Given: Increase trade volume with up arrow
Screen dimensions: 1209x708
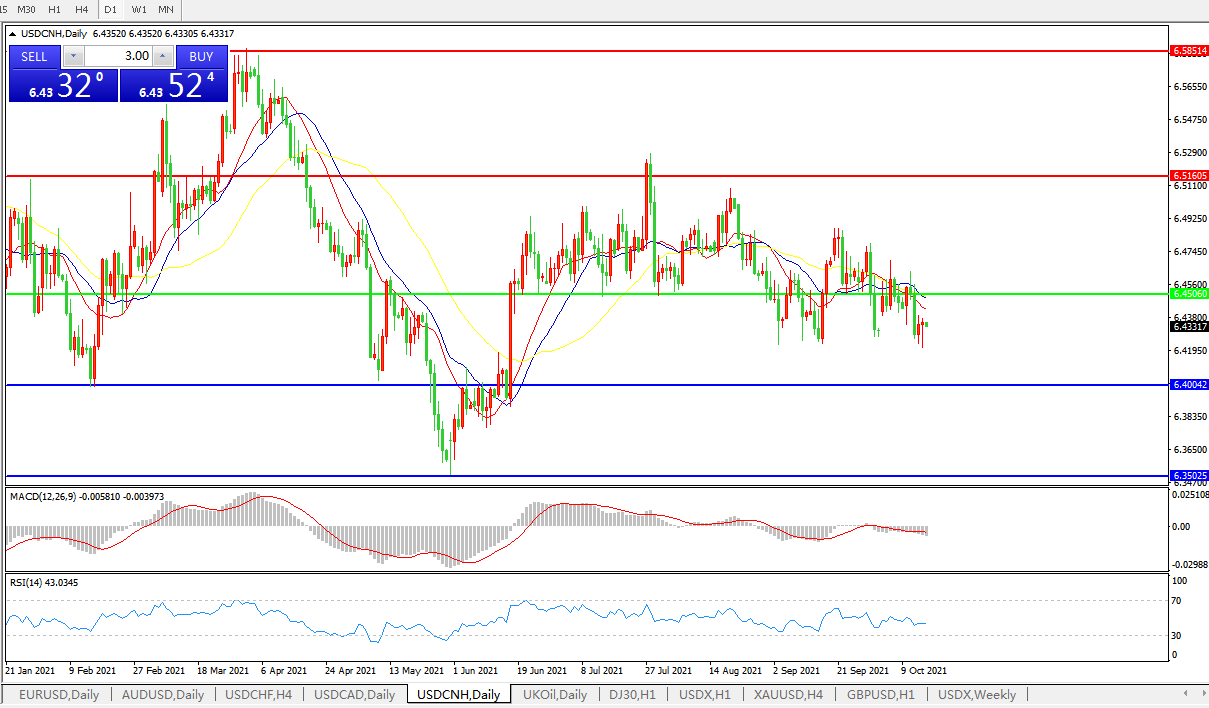Looking at the screenshot, I should (163, 57).
